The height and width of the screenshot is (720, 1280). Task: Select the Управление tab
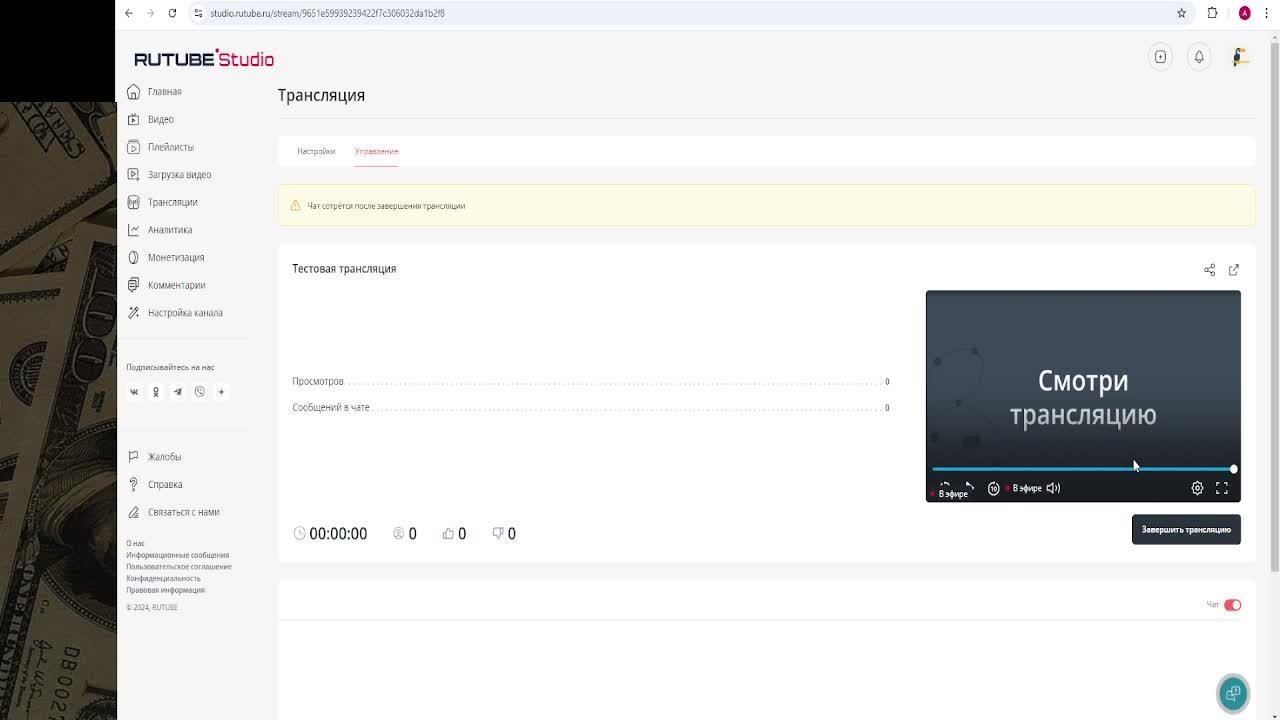[x=376, y=151]
